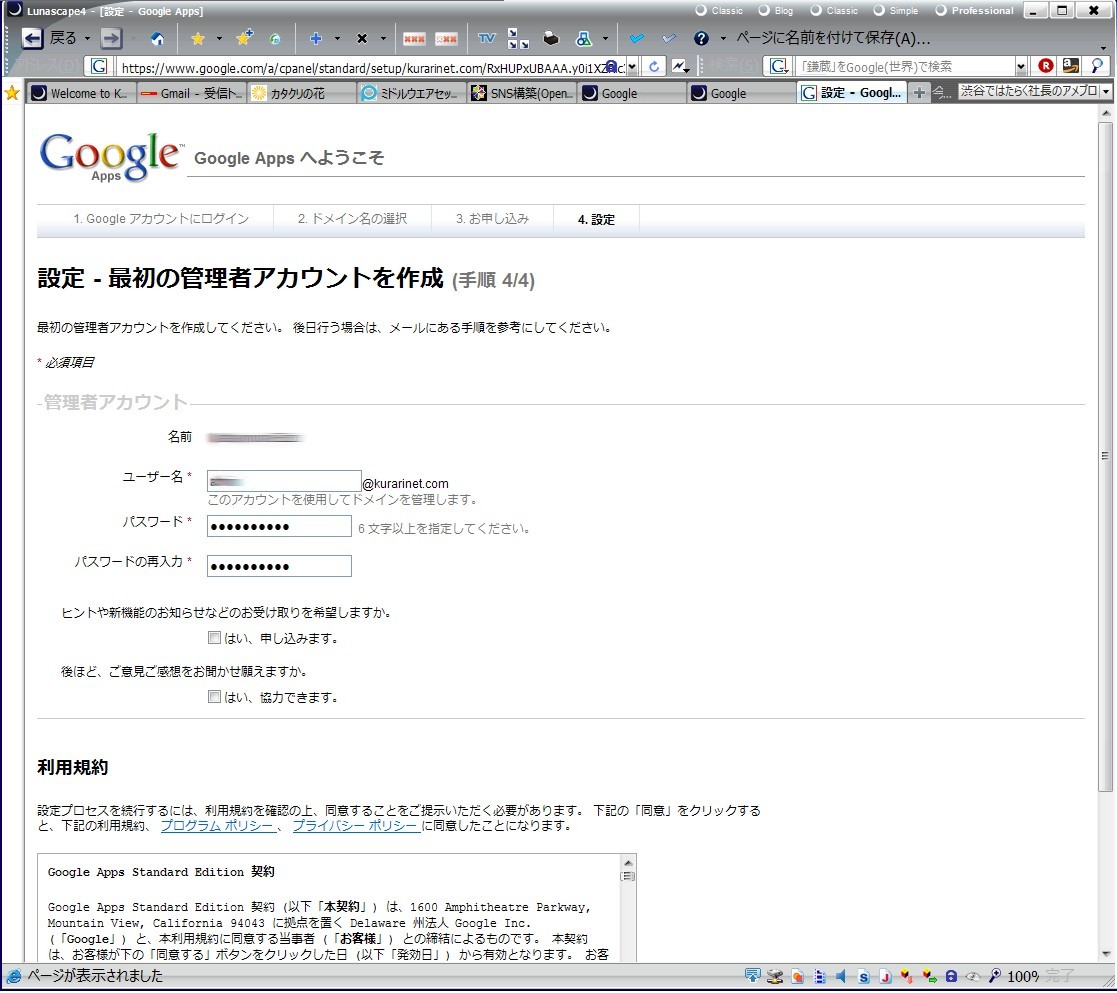Click the zoom magnifier next to 100%
Image resolution: width=1117 pixels, height=993 pixels.
coord(995,977)
